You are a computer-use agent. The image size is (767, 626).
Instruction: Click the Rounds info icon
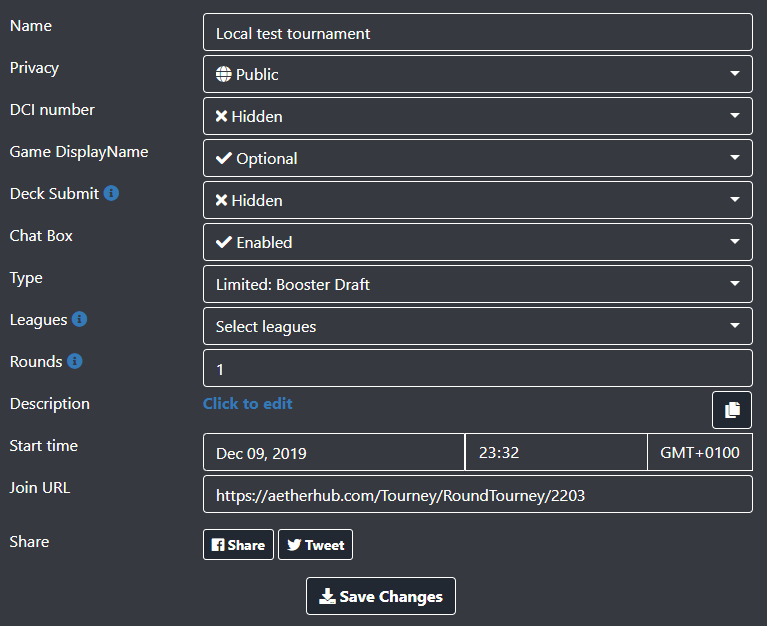tap(75, 361)
